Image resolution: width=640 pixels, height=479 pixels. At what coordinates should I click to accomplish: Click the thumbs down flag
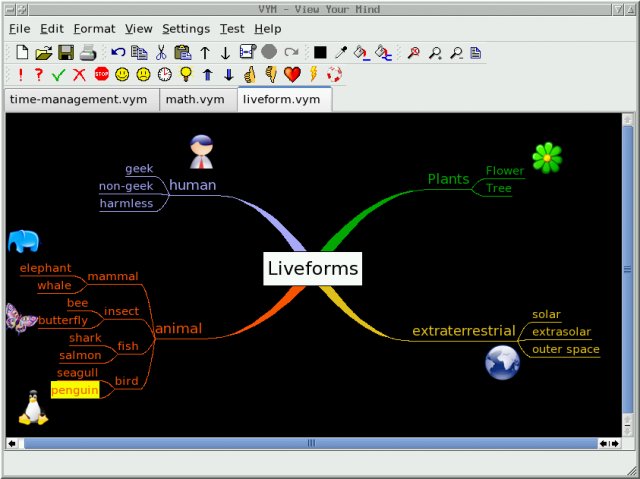[x=271, y=74]
